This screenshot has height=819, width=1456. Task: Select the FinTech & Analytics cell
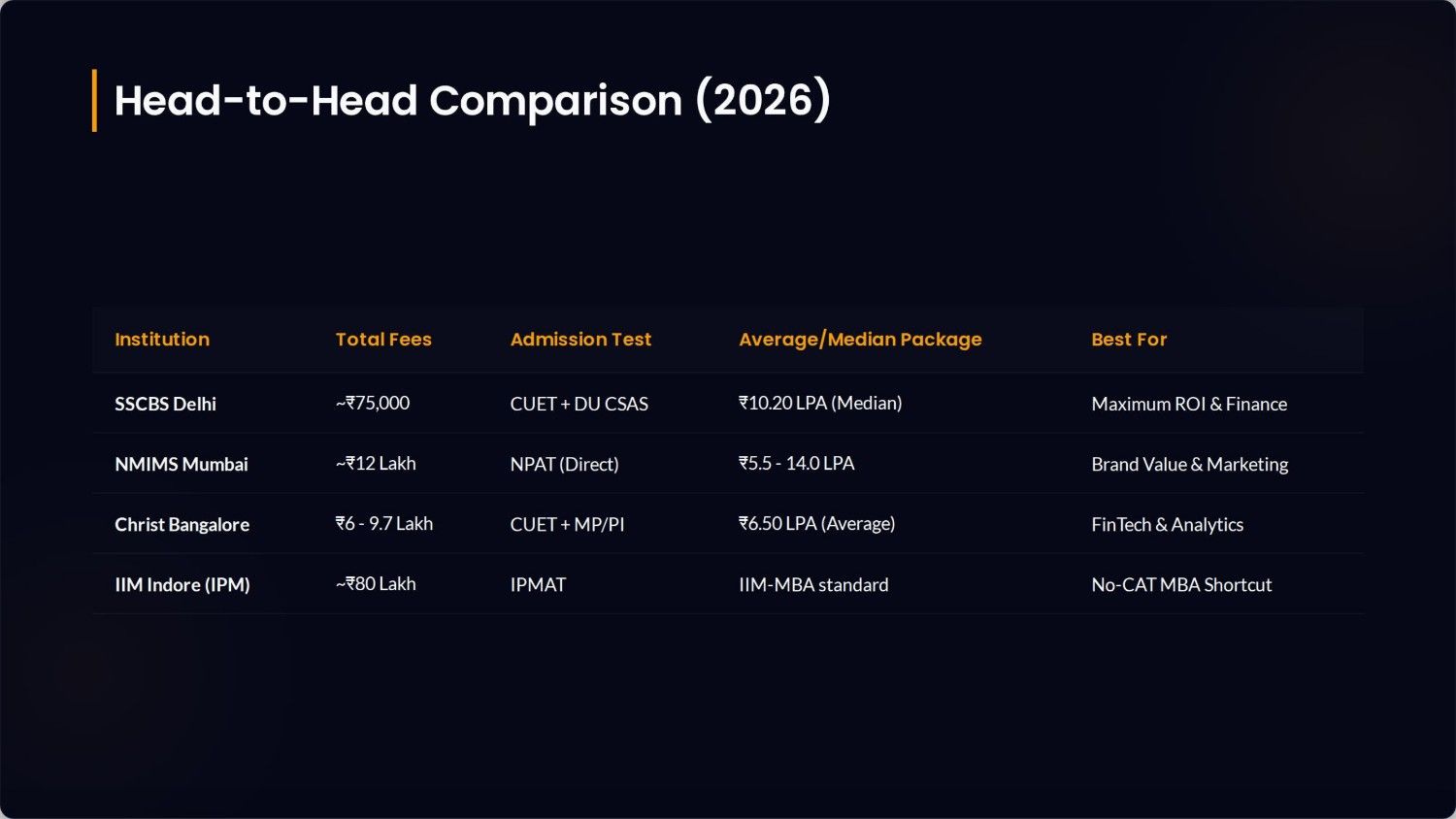1167,524
